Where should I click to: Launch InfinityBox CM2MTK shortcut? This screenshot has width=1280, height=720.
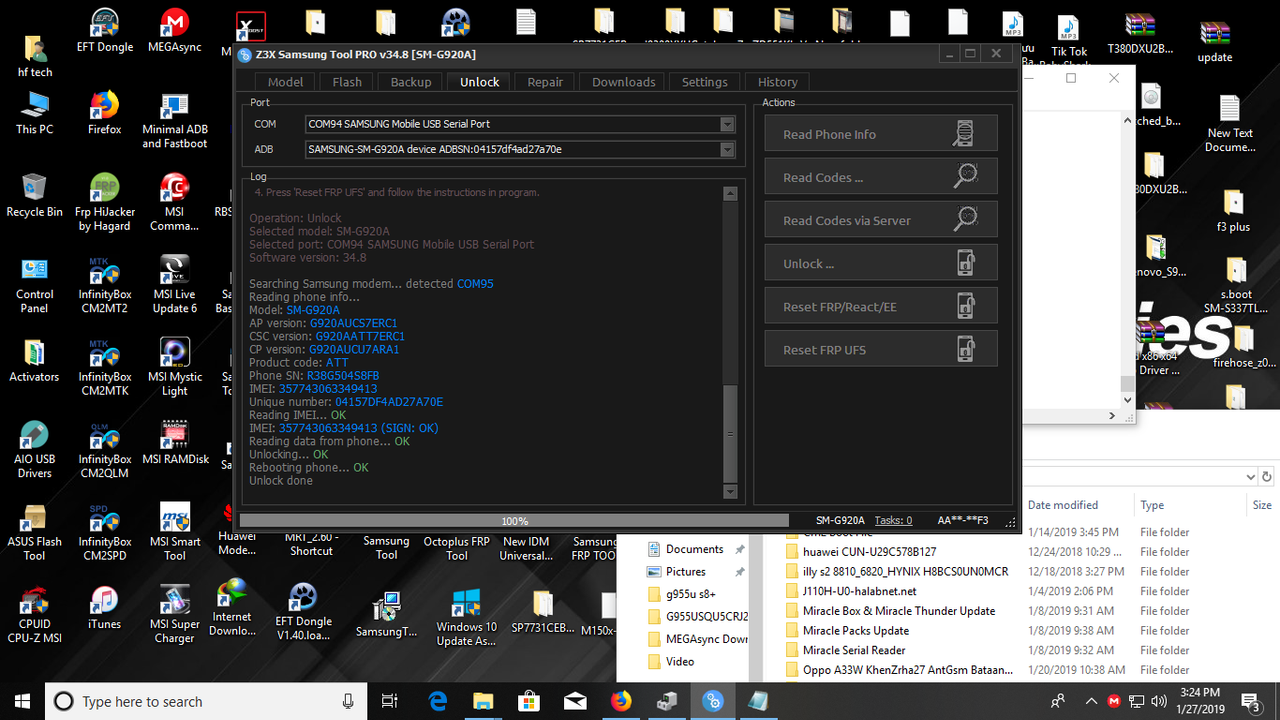point(105,368)
